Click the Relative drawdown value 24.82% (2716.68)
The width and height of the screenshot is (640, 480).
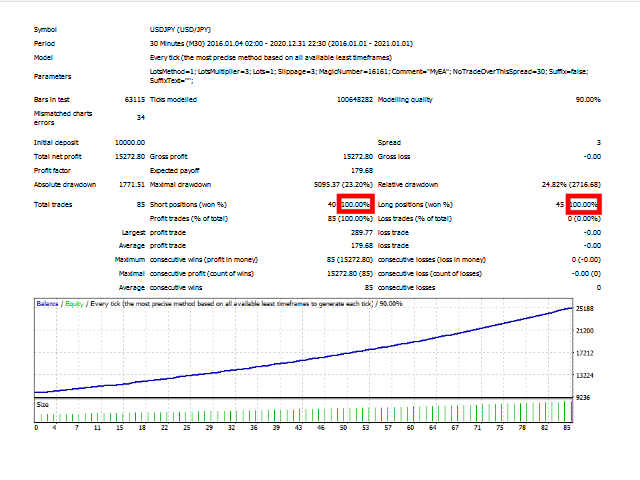click(x=571, y=184)
